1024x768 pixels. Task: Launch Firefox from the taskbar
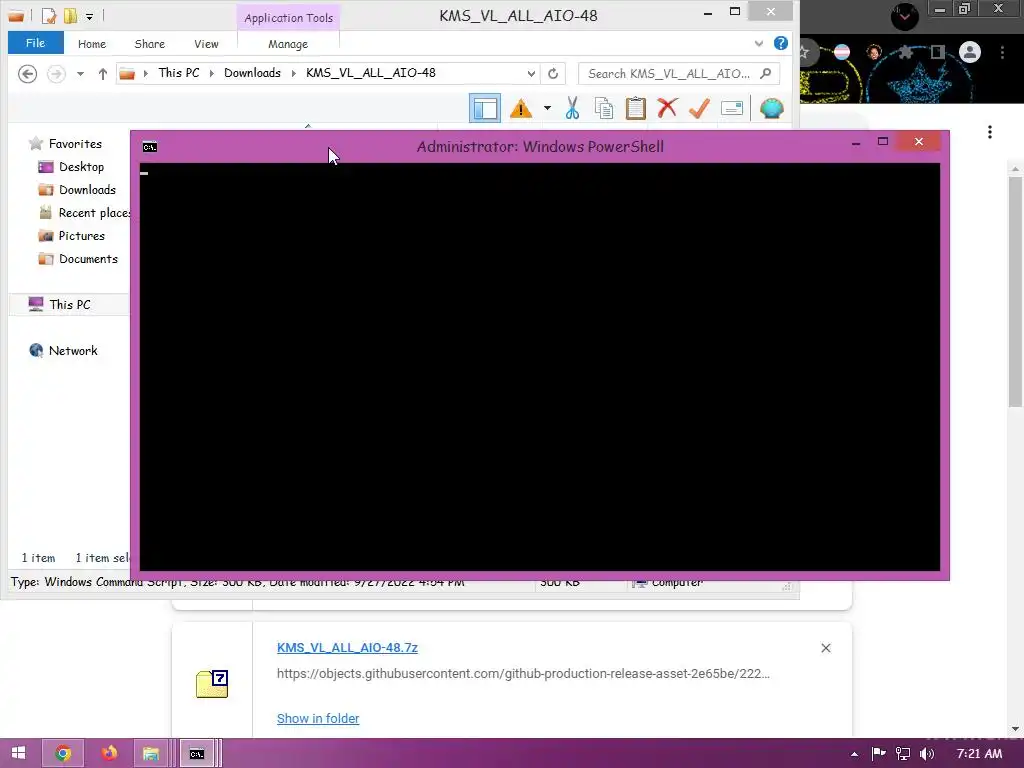click(x=109, y=753)
